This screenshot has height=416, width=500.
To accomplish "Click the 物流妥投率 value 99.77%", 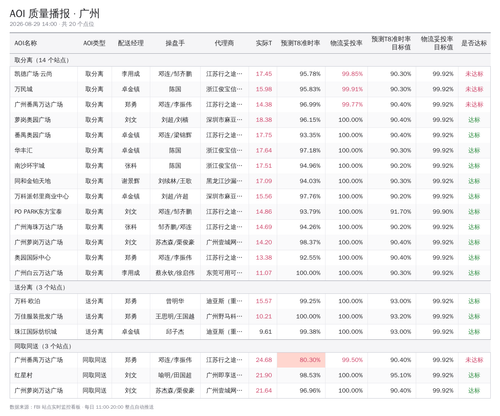I will (352, 104).
